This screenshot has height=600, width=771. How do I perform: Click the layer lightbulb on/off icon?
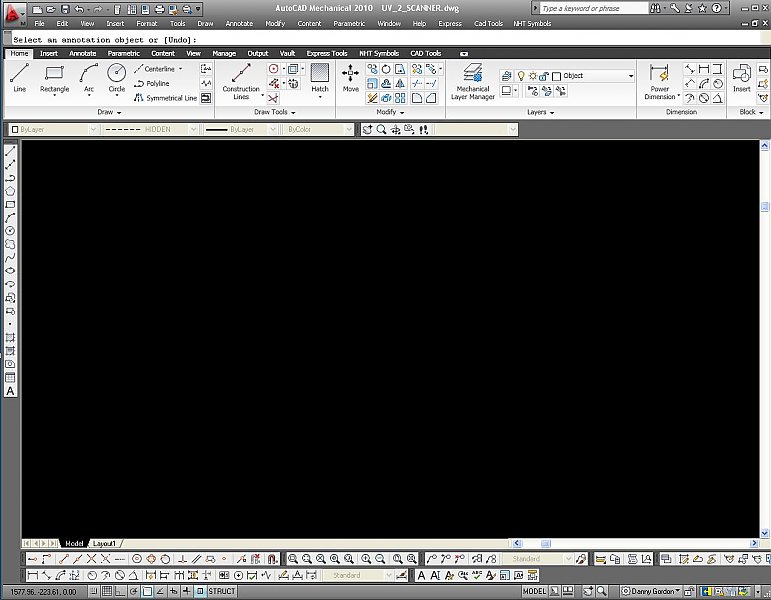[521, 76]
